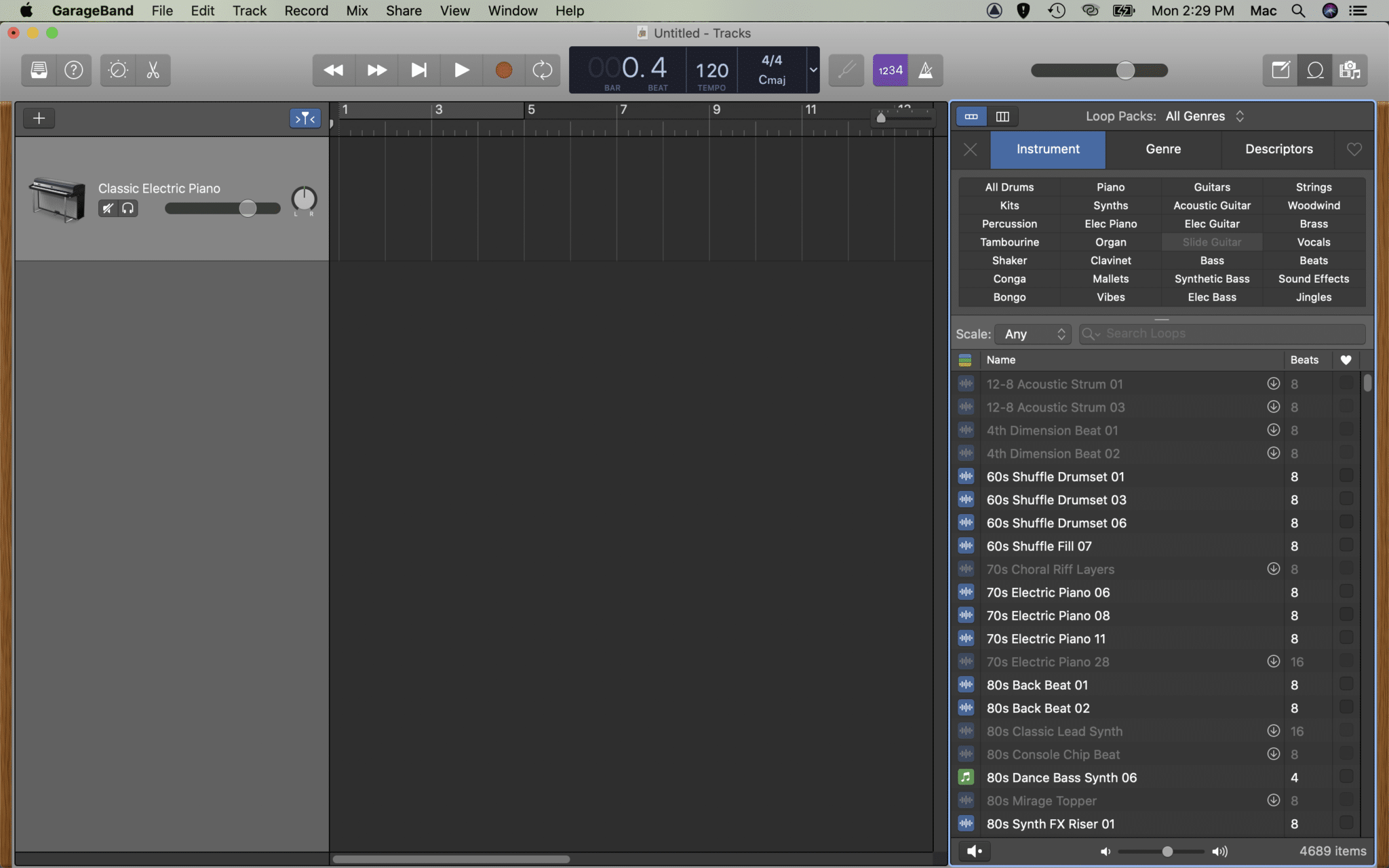The height and width of the screenshot is (868, 1389).
Task: Open the Scale selection dropdown
Action: (1033, 334)
